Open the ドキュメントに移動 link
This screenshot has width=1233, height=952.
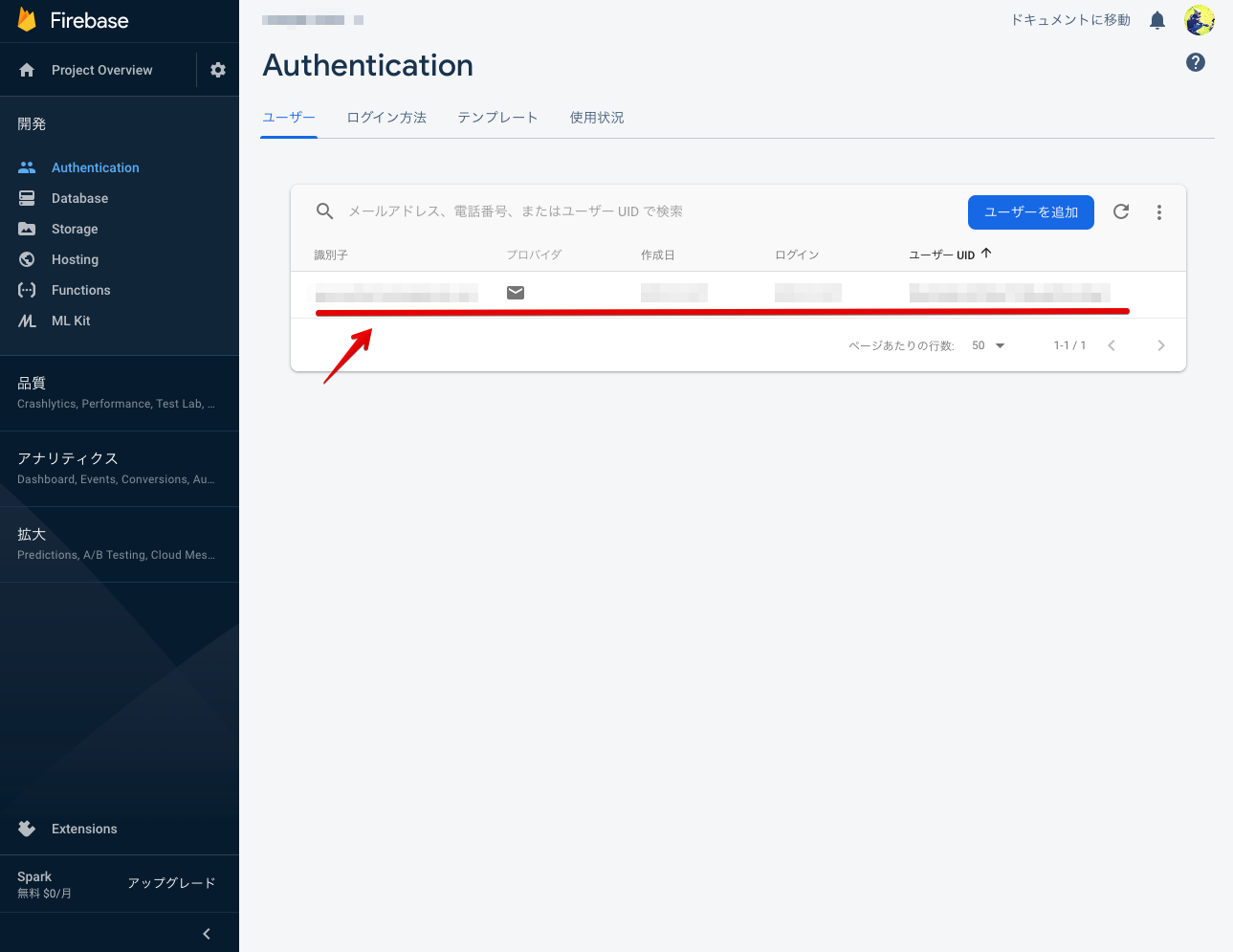coord(1070,20)
